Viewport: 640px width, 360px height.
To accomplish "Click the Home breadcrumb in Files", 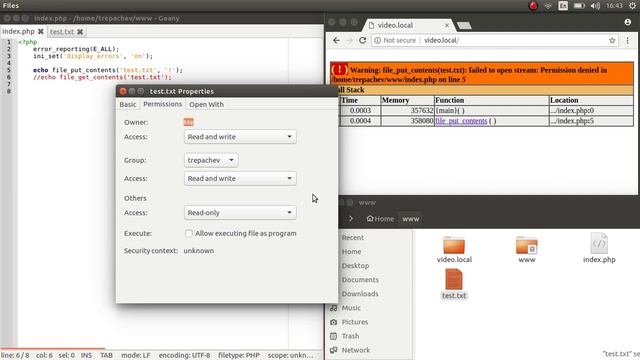I will 380,219.
